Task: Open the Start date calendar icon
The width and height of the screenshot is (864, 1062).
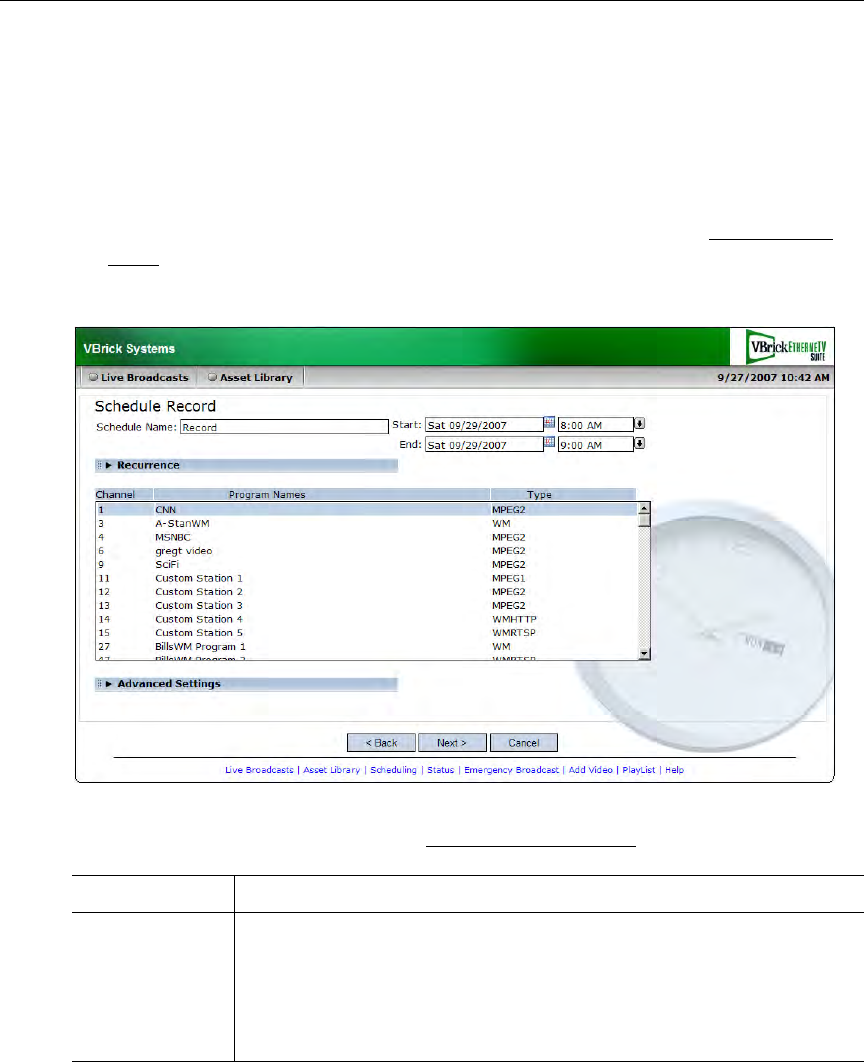Action: 549,424
